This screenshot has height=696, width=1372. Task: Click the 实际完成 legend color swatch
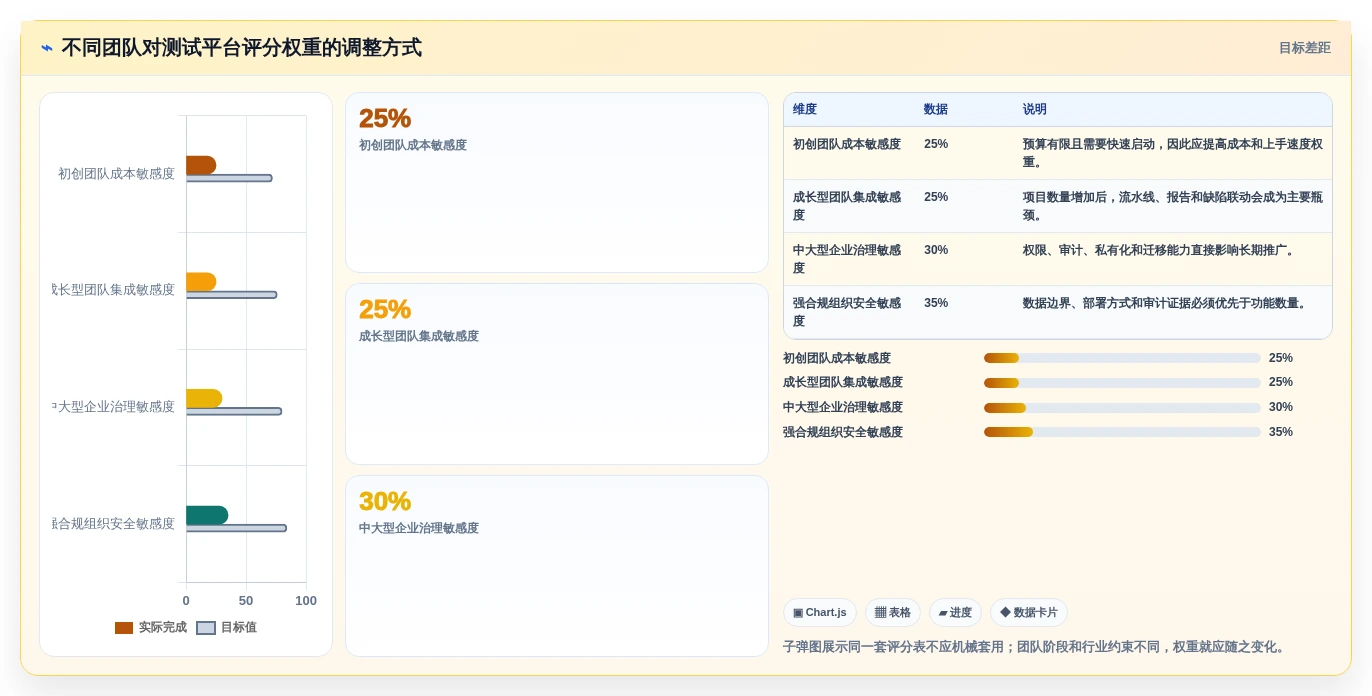pyautogui.click(x=124, y=628)
